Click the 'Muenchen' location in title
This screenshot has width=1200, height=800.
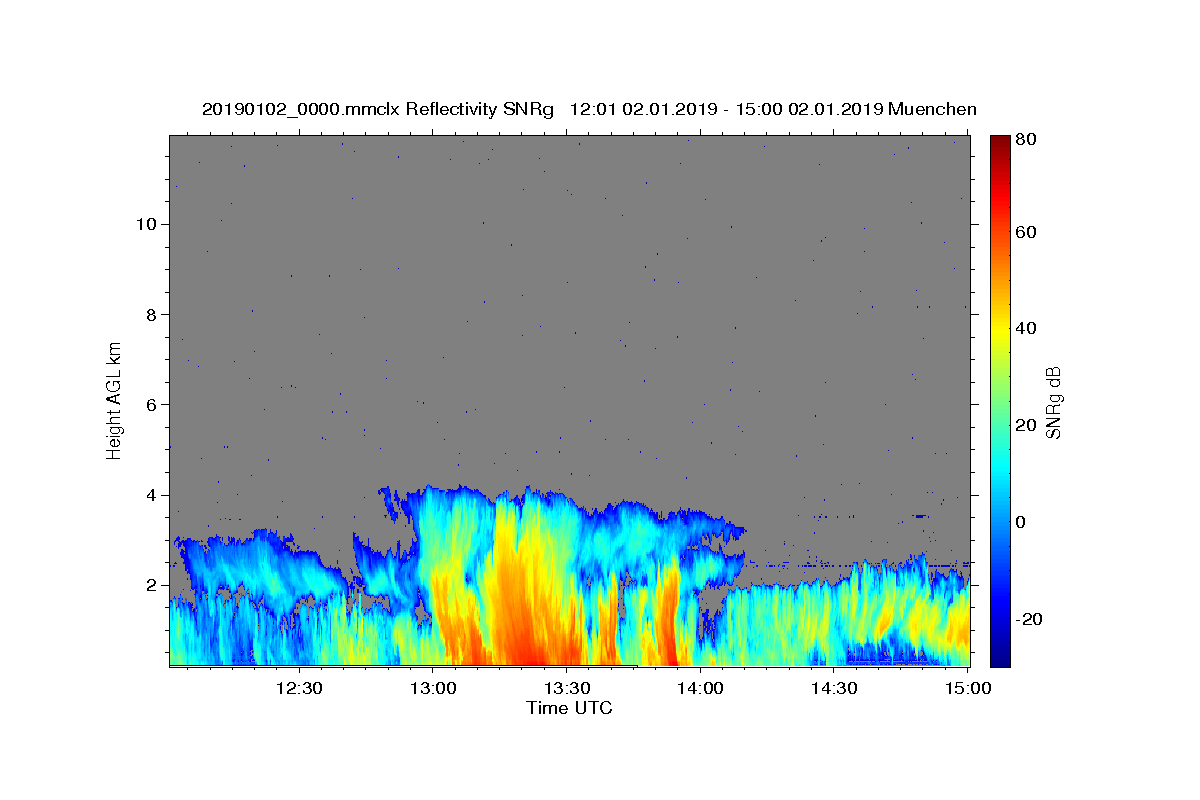click(x=932, y=109)
